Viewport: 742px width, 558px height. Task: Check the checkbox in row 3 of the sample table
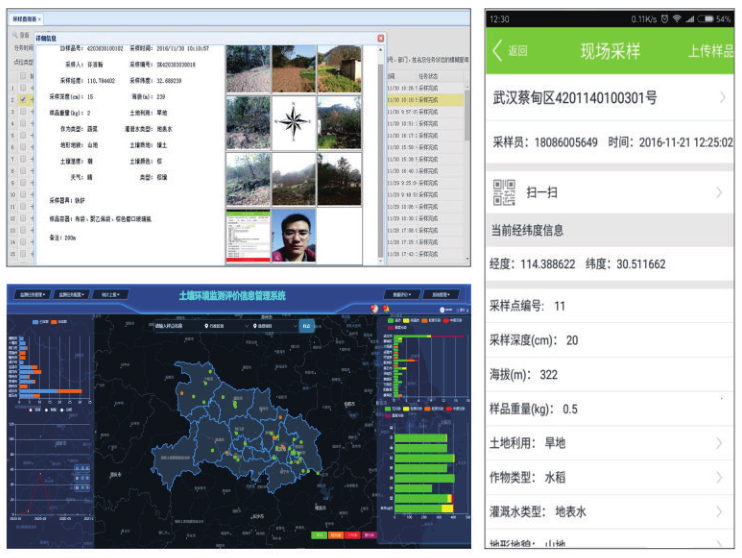(23, 111)
